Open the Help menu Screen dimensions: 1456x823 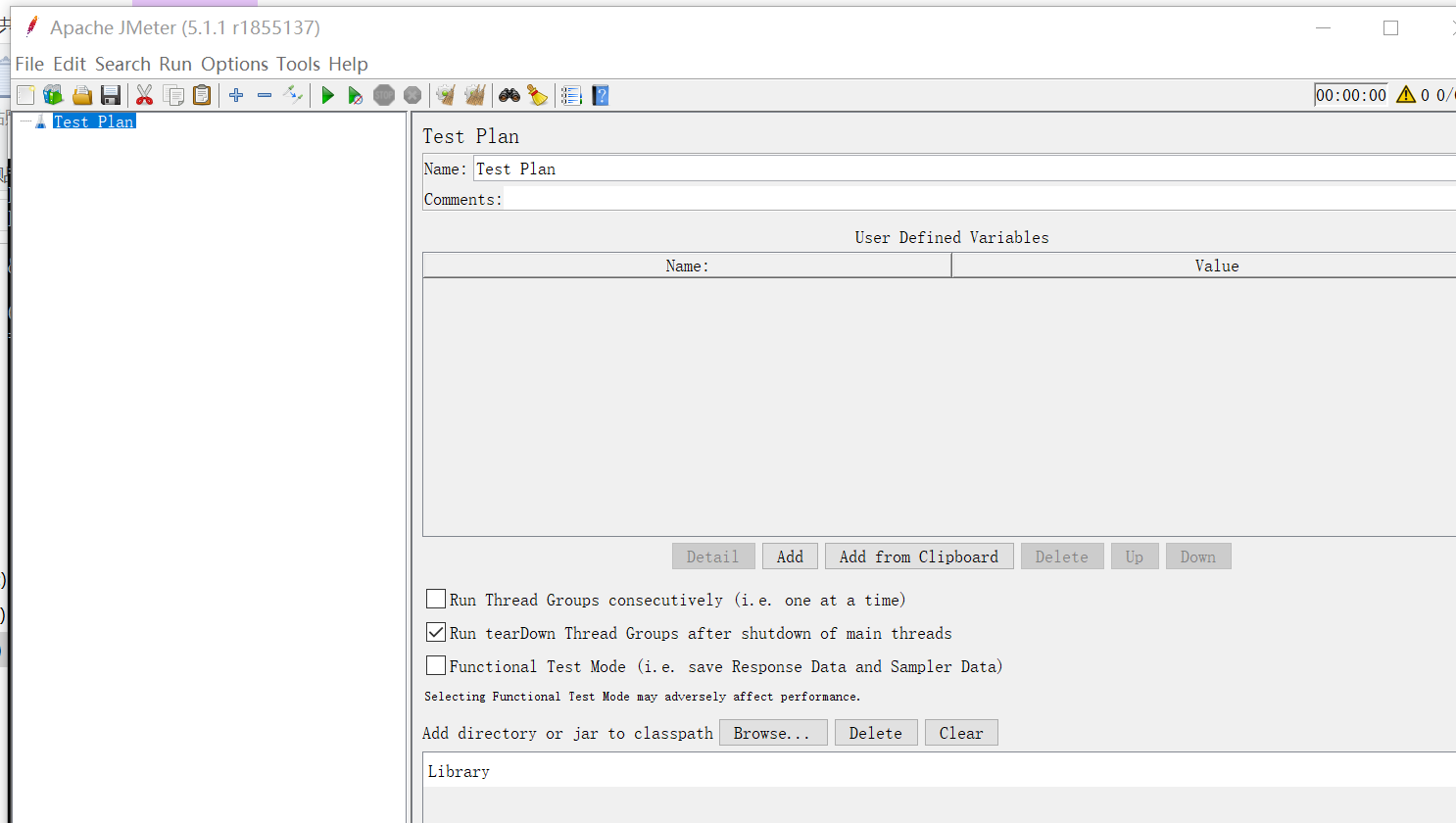pyautogui.click(x=348, y=64)
